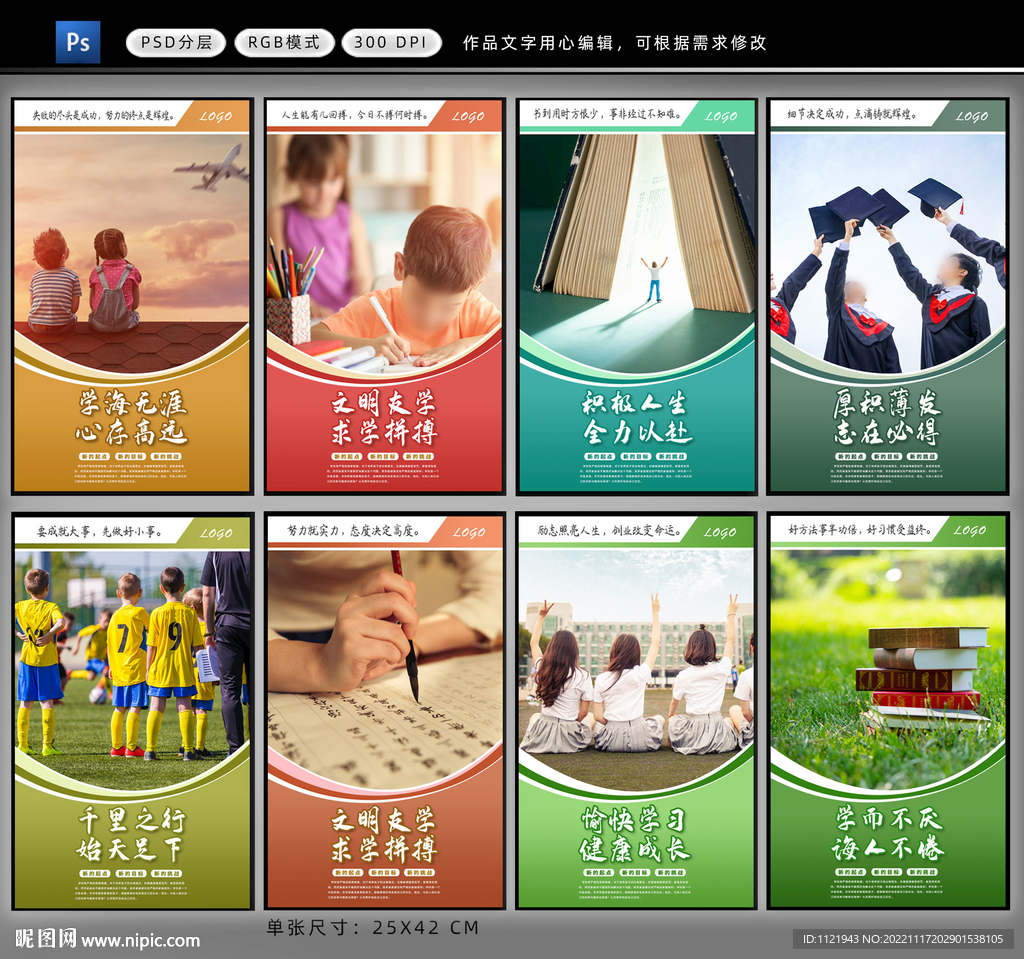The width and height of the screenshot is (1024, 959).
Task: Click LOGO on the 学而不厌 poster
Action: pyautogui.click(x=970, y=530)
